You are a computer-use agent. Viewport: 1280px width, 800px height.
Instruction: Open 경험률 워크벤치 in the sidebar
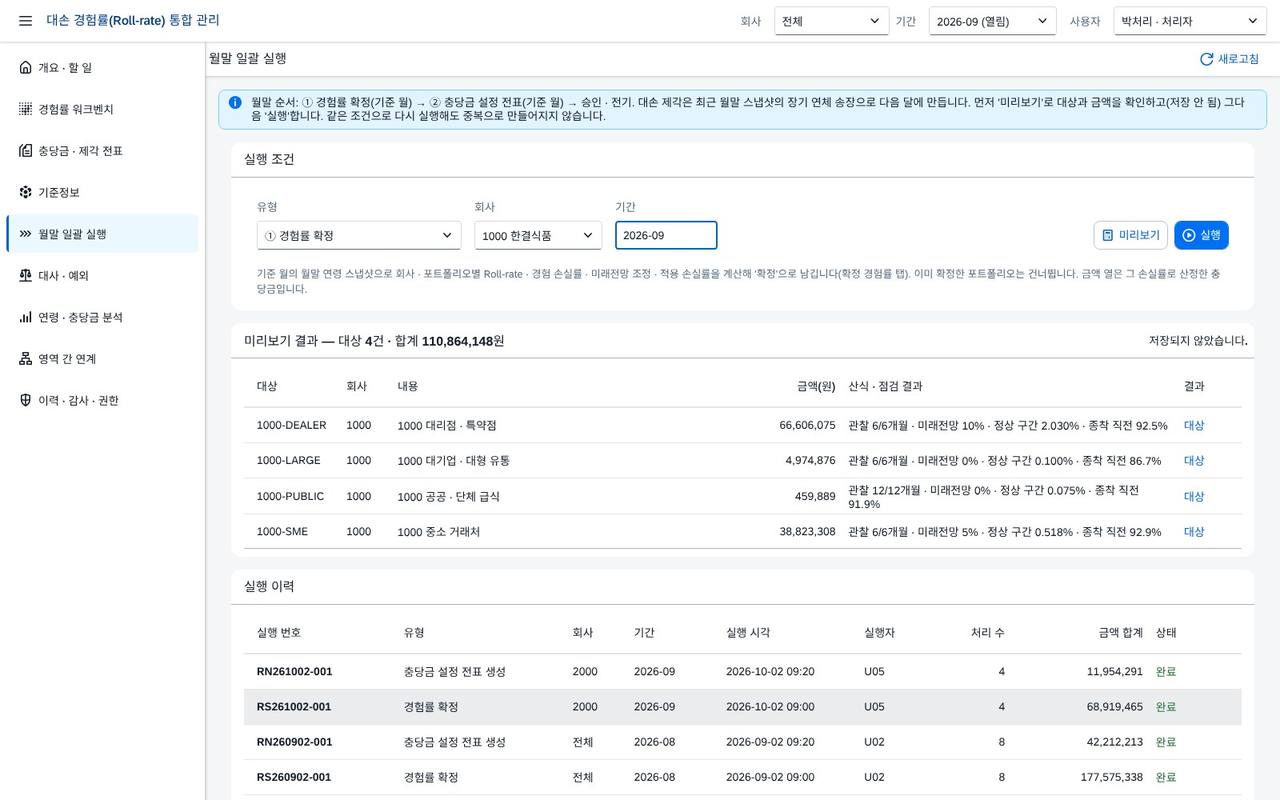pyautogui.click(x=102, y=109)
